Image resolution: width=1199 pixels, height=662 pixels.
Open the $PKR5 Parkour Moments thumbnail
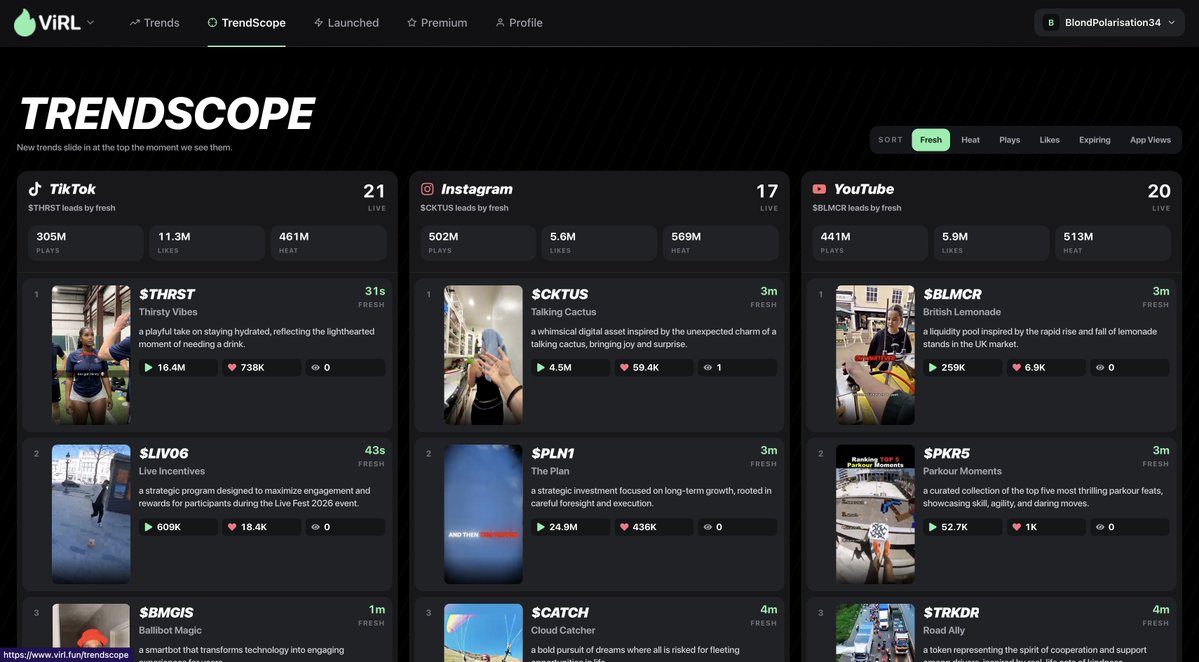(875, 514)
